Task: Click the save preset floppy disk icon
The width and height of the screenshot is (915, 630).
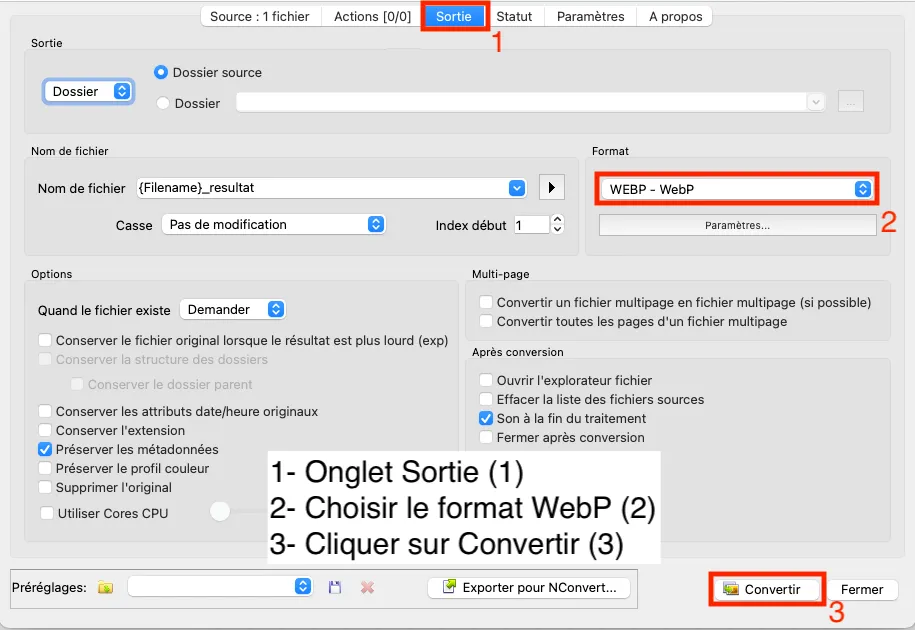Action: (335, 587)
